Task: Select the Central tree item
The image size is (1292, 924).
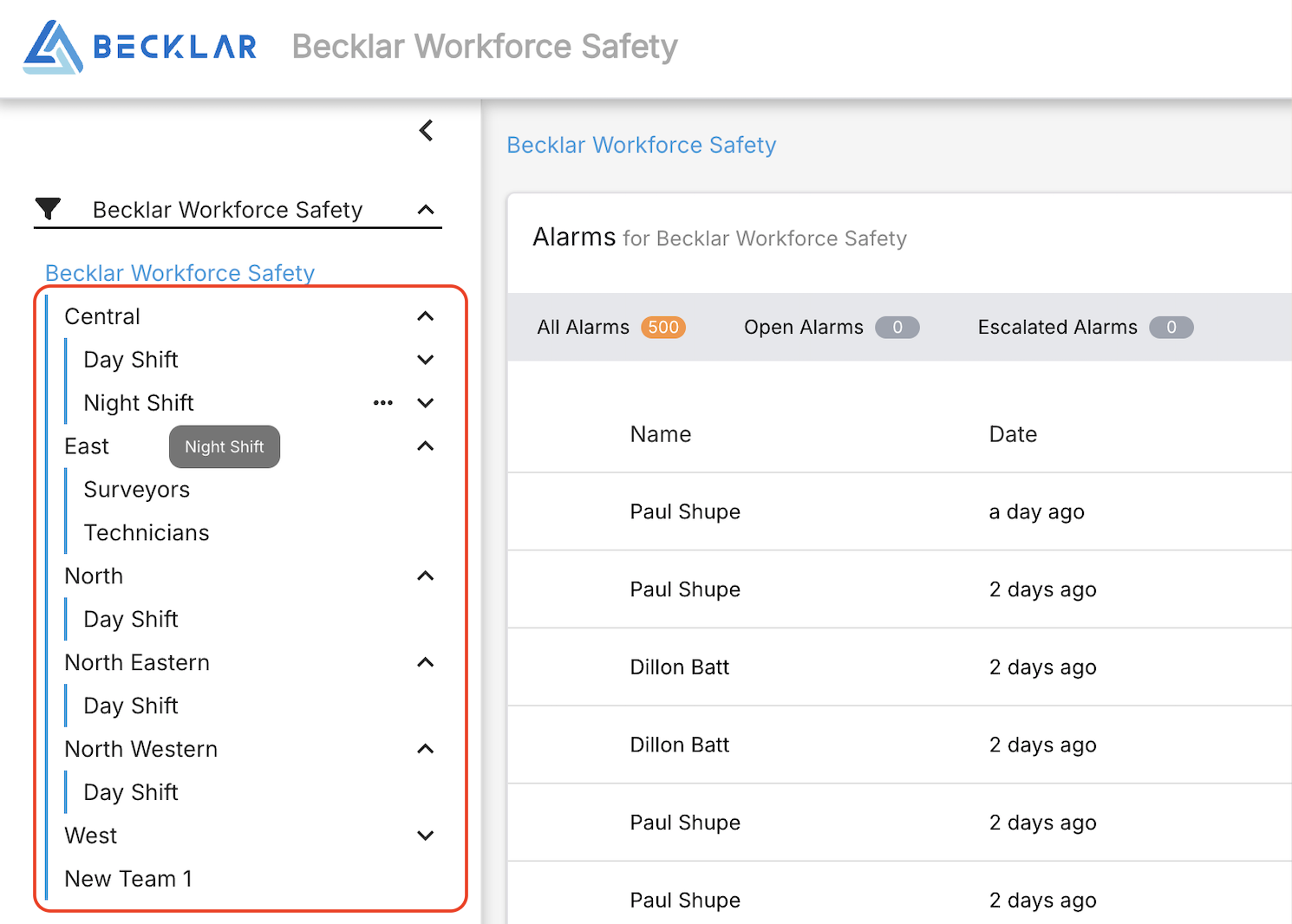Action: tap(102, 316)
